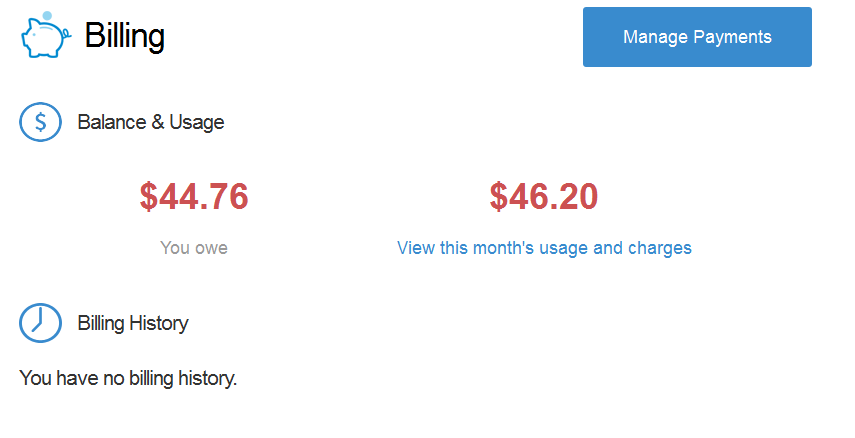Click the piggy bank's curly tail
The width and height of the screenshot is (855, 438).
tap(67, 35)
